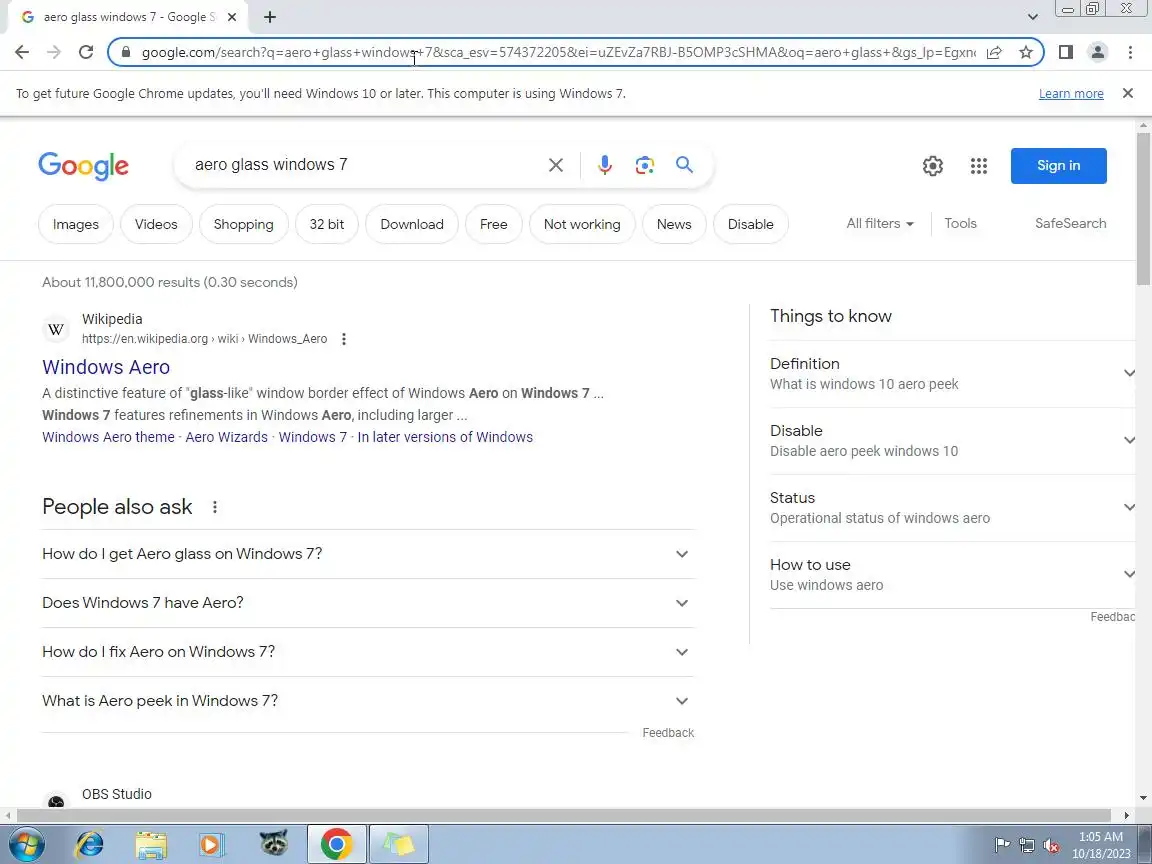Open In later versions of Windows sitelink
The width and height of the screenshot is (1152, 864).
pos(445,437)
